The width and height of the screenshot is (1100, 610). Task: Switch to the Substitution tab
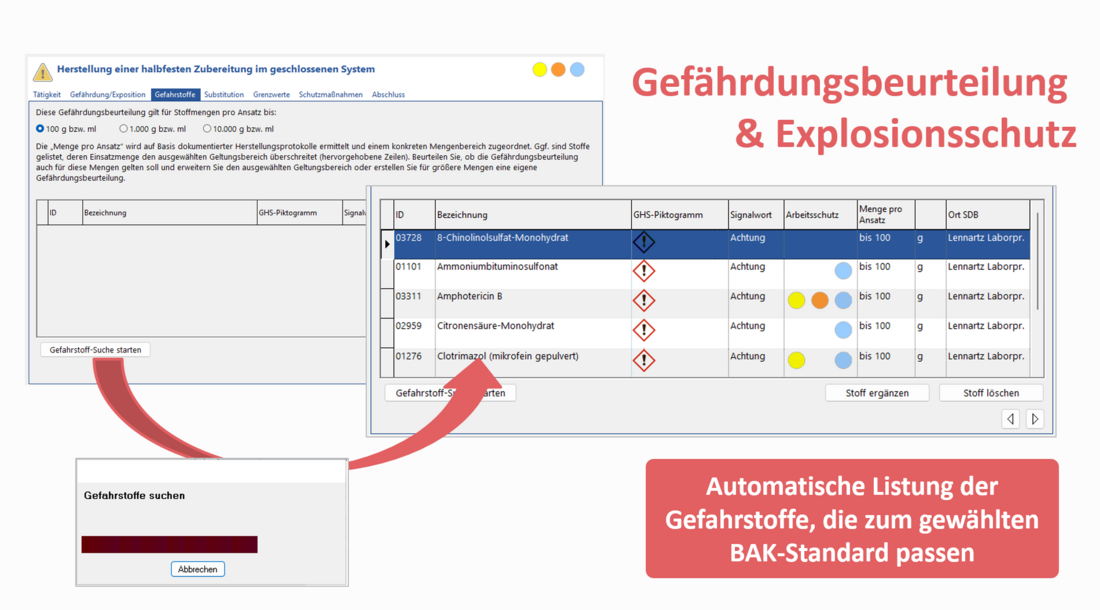click(224, 95)
